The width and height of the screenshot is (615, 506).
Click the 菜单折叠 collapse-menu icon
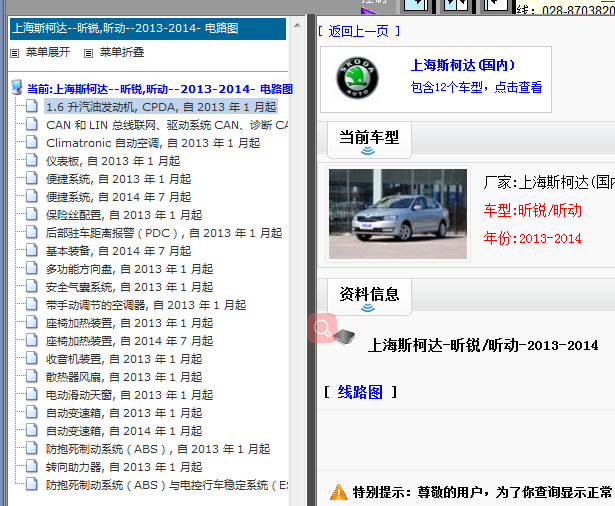click(89, 53)
